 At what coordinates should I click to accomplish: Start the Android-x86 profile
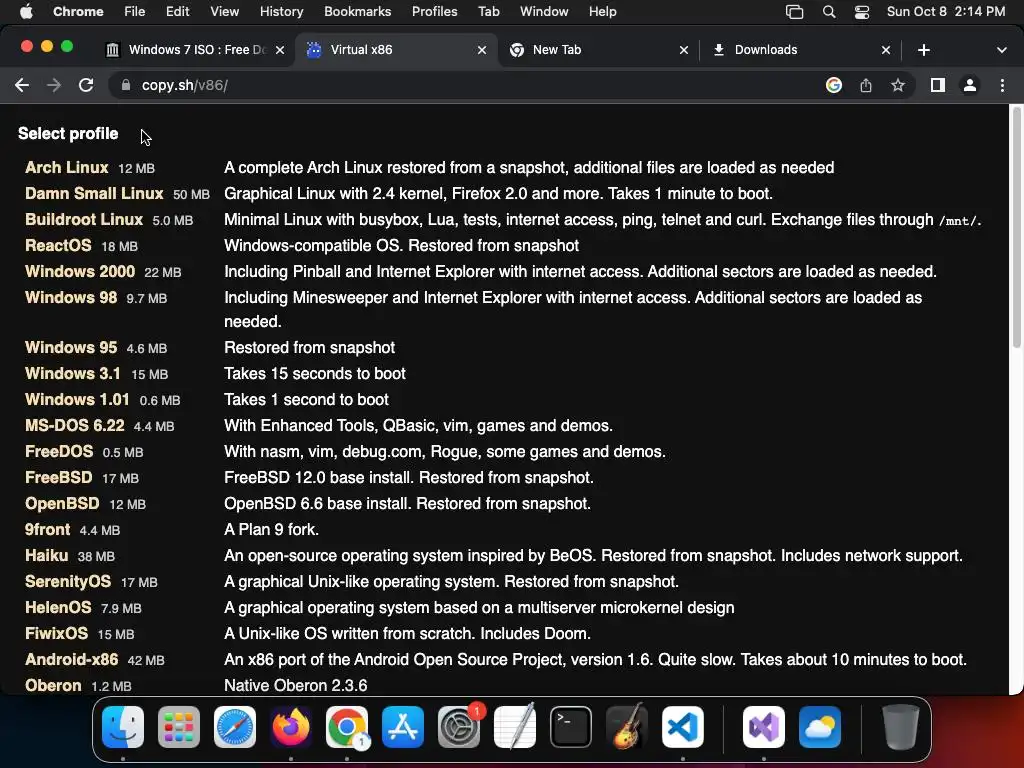tap(72, 660)
